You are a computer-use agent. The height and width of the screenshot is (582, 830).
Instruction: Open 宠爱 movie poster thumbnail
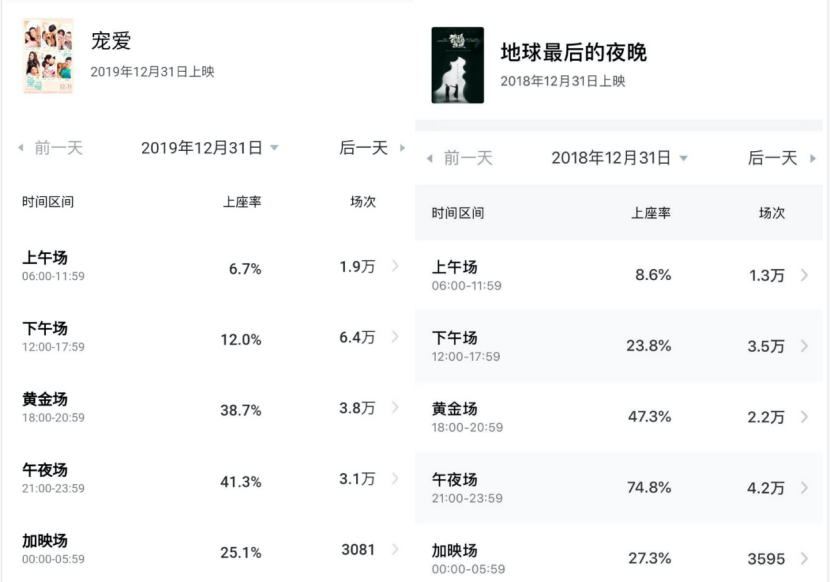coord(48,56)
